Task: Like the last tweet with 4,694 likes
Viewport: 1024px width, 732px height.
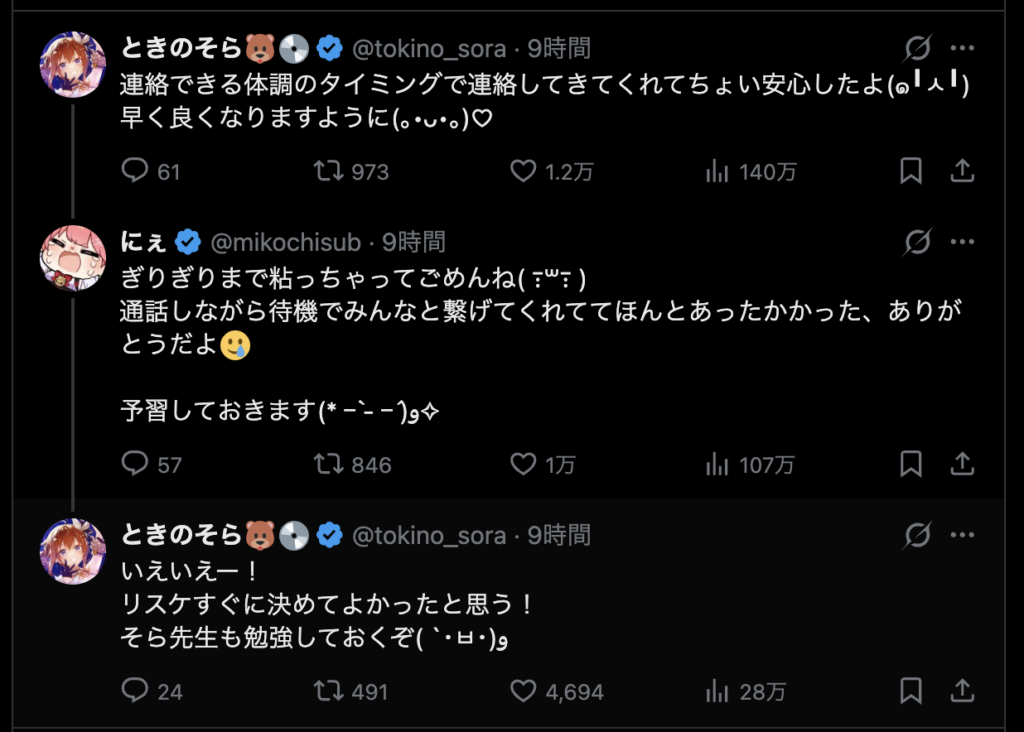Action: tap(523, 691)
